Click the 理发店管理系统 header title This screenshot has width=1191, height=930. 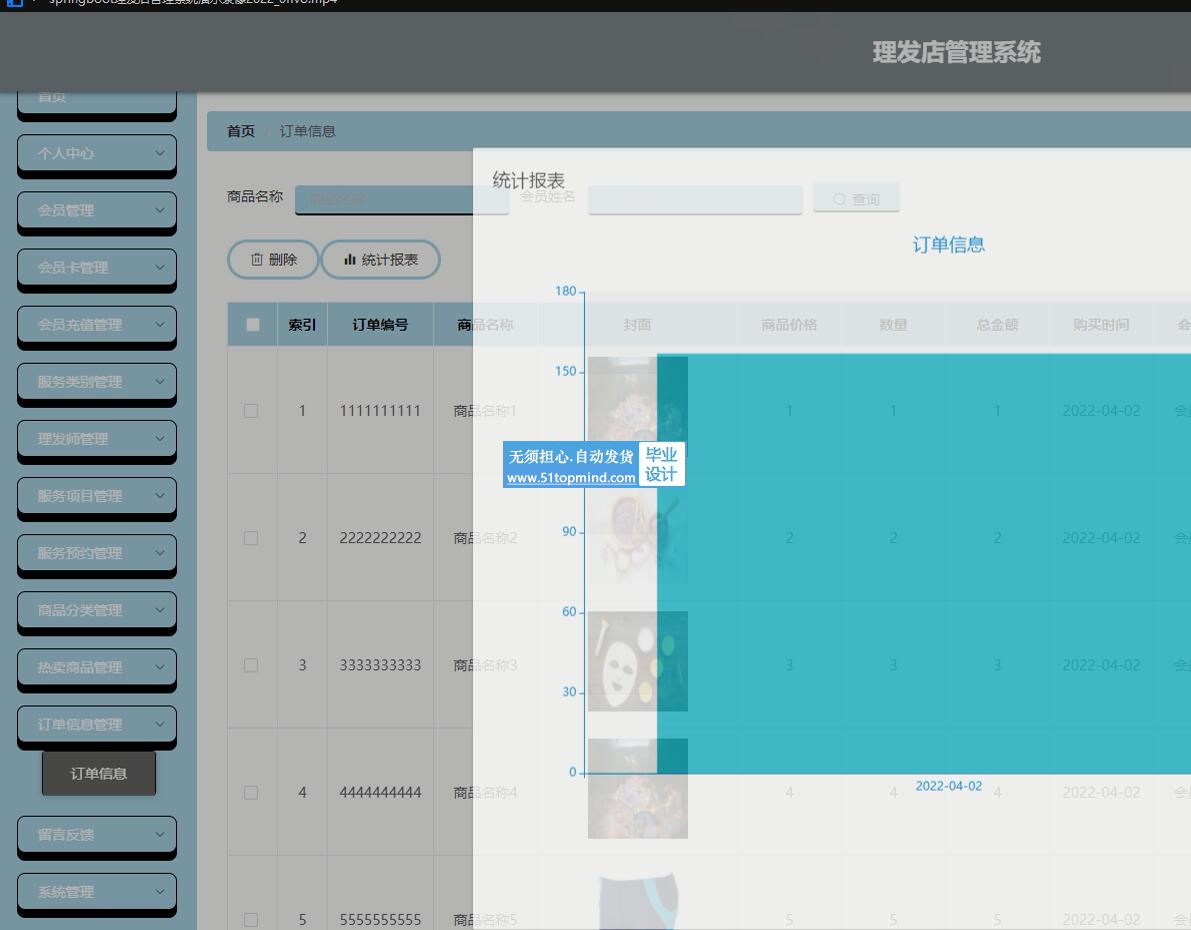956,52
